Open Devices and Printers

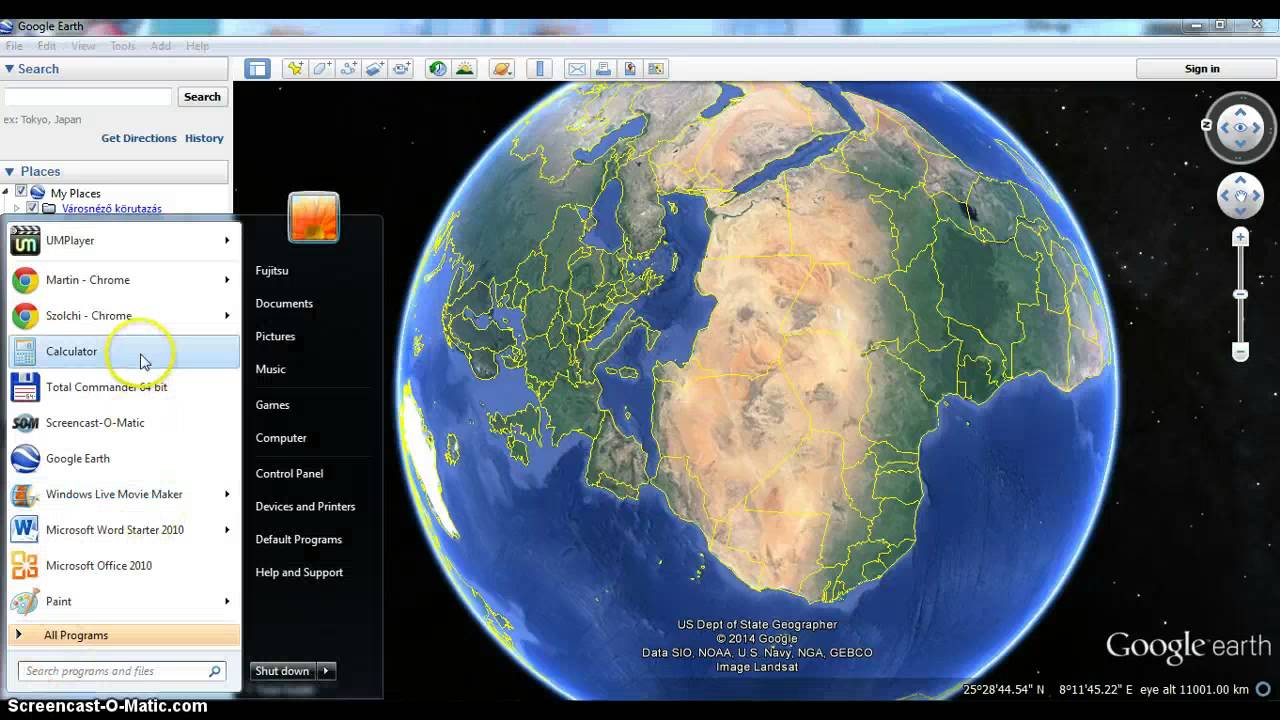click(x=305, y=506)
